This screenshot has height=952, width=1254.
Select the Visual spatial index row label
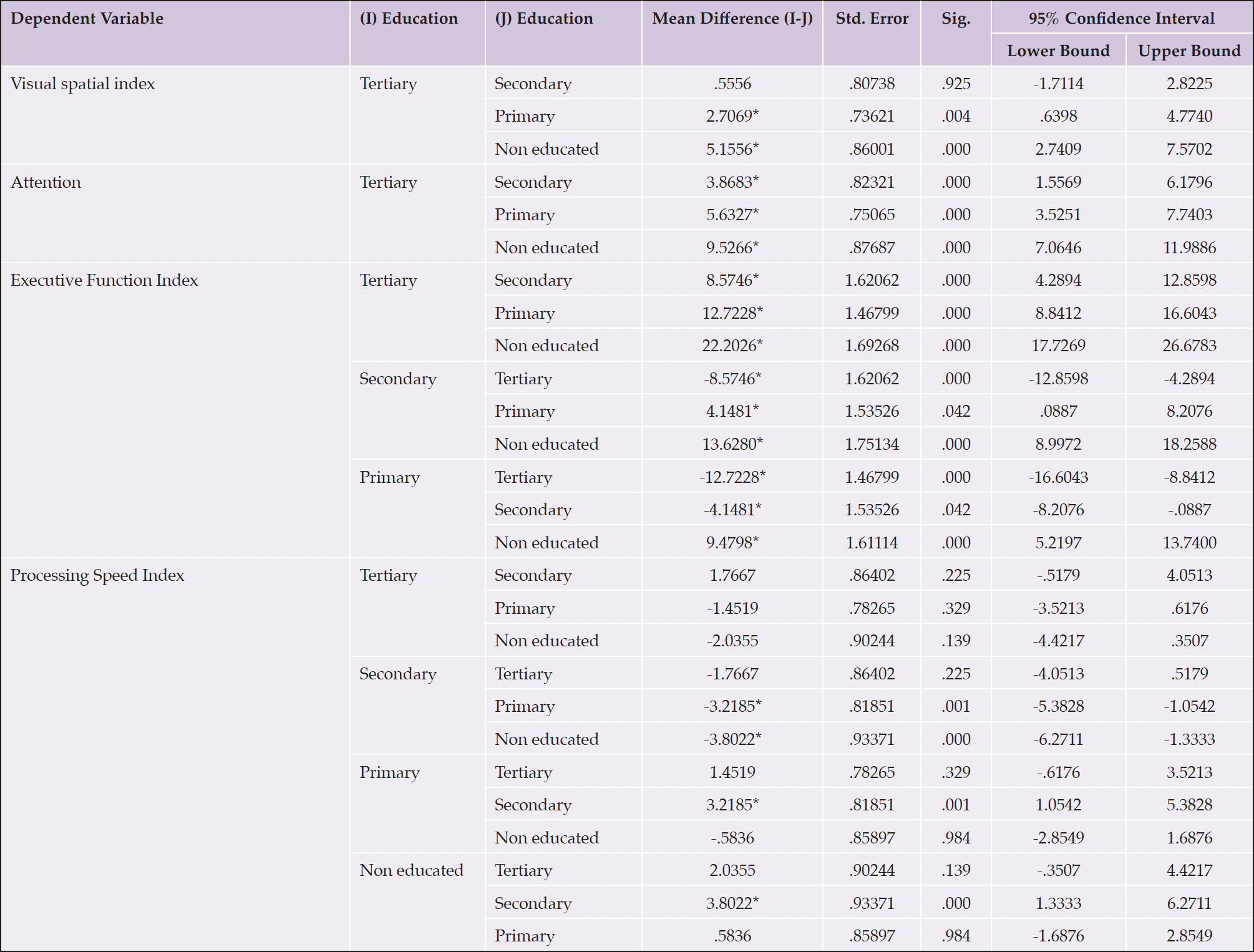[83, 84]
